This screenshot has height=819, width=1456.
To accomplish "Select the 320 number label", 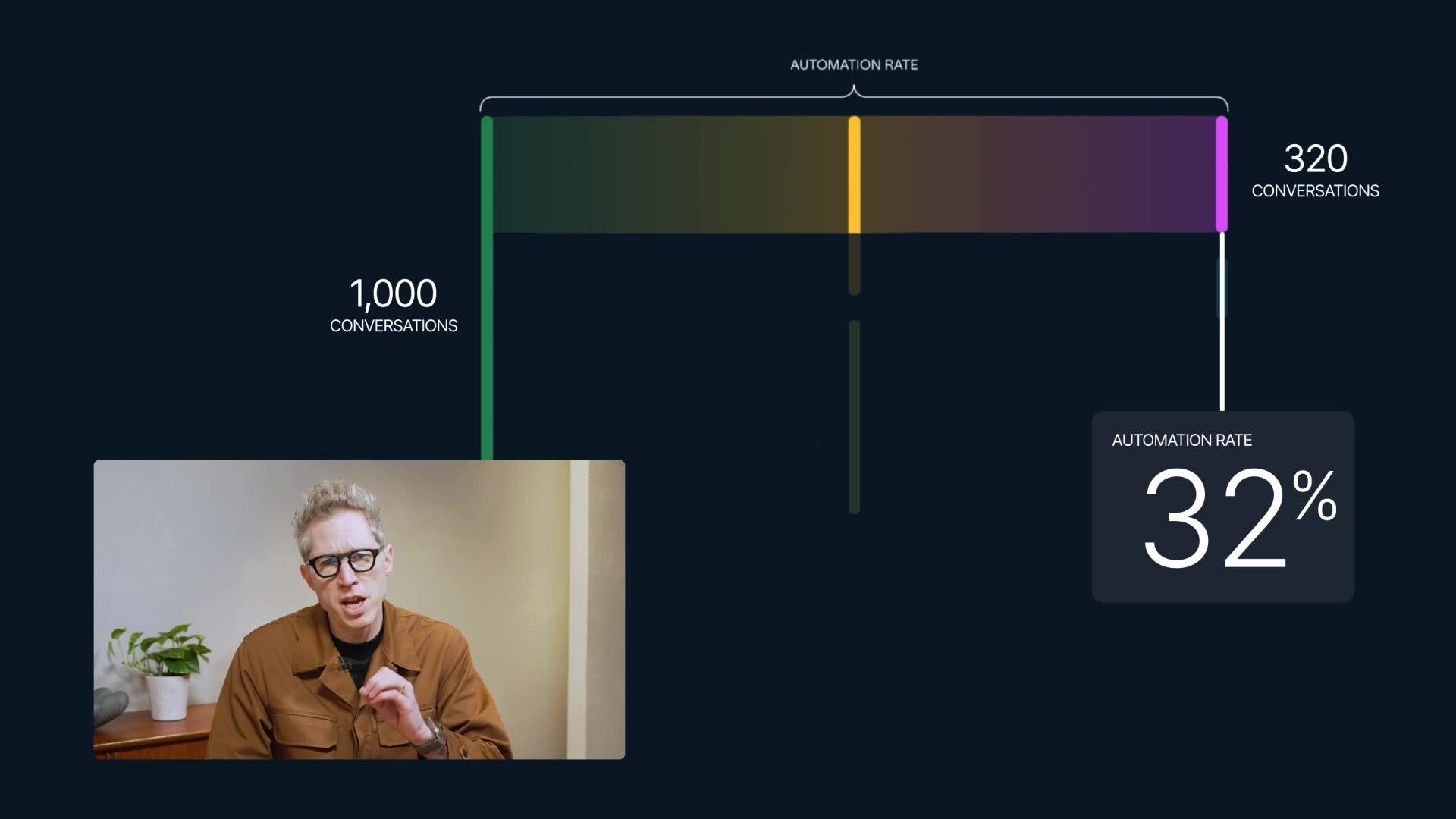I will coord(1315,159).
